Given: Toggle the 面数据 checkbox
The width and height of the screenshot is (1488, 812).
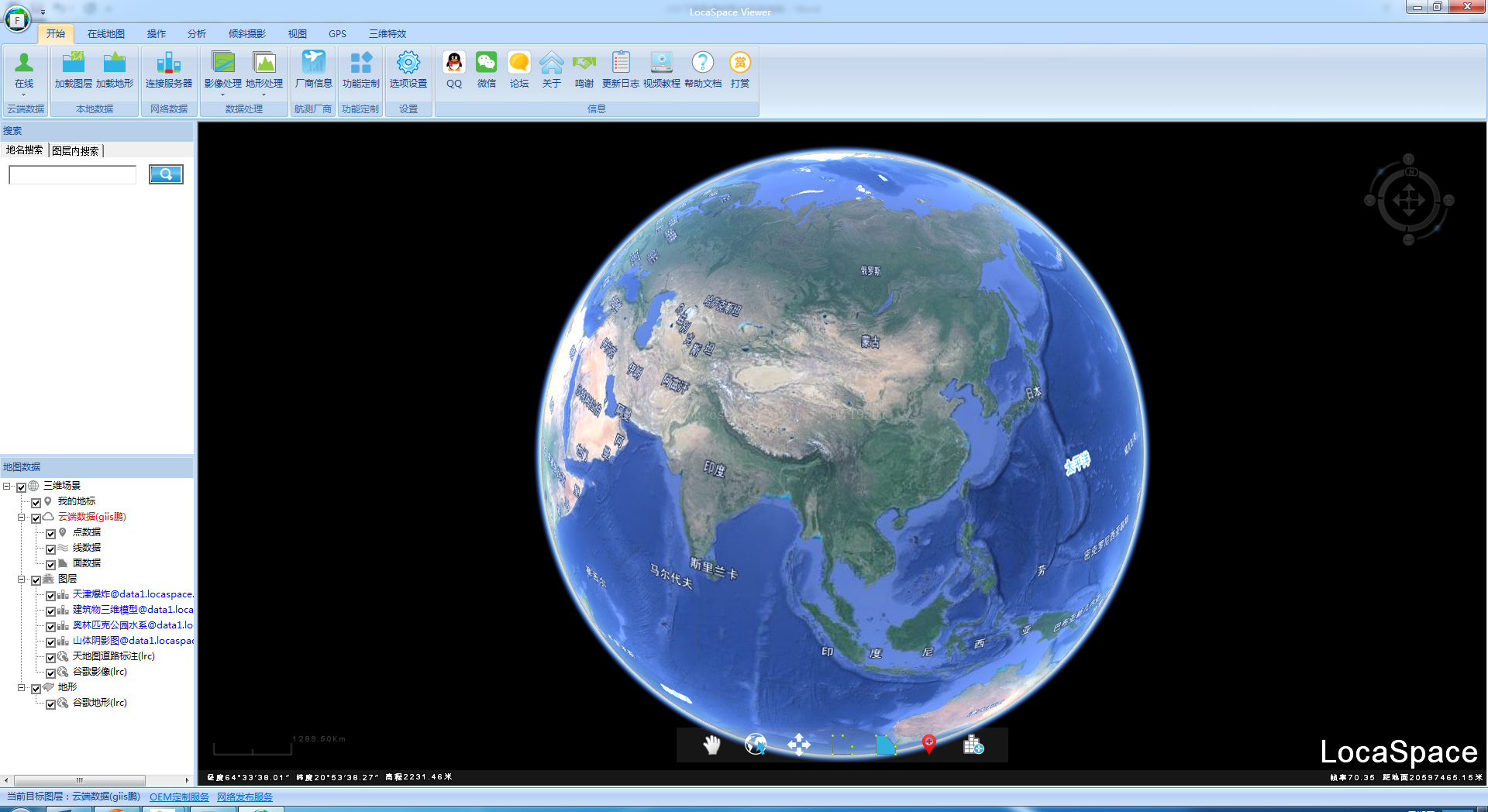Looking at the screenshot, I should [x=50, y=565].
